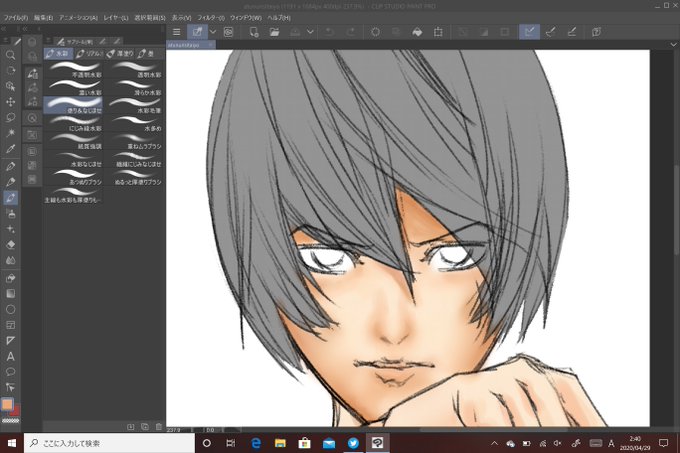Viewport: 680px width, 453px height.
Task: Choose the 不透明水彩 brush
Action: (x=73, y=69)
